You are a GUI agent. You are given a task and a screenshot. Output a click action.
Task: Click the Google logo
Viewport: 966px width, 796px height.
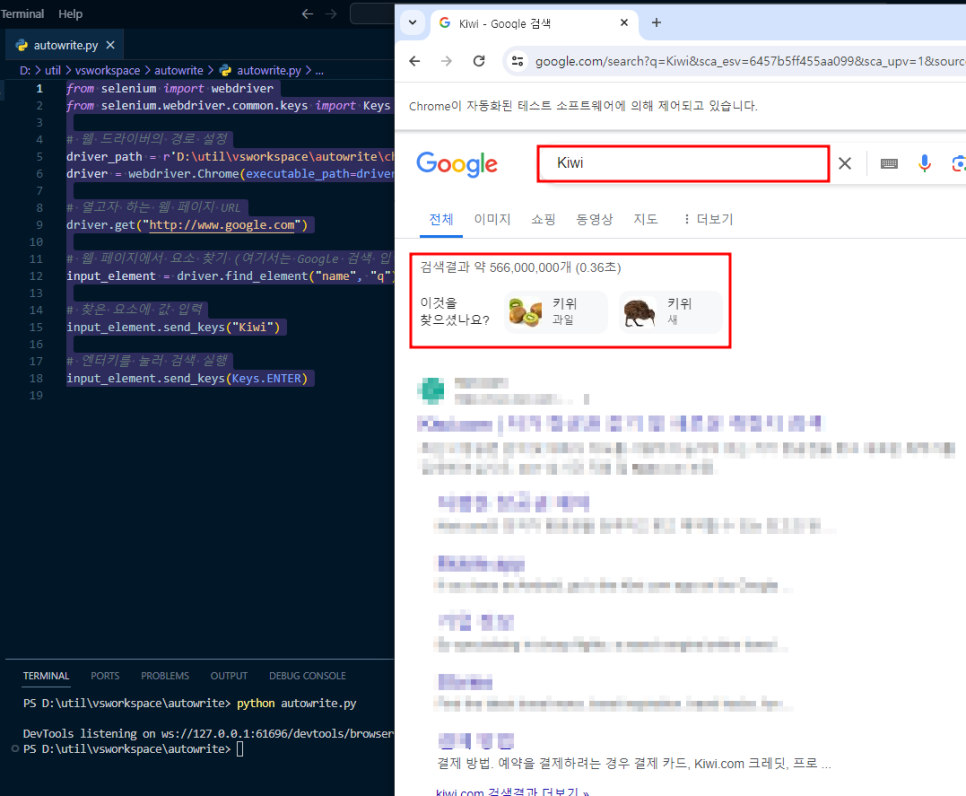click(457, 164)
